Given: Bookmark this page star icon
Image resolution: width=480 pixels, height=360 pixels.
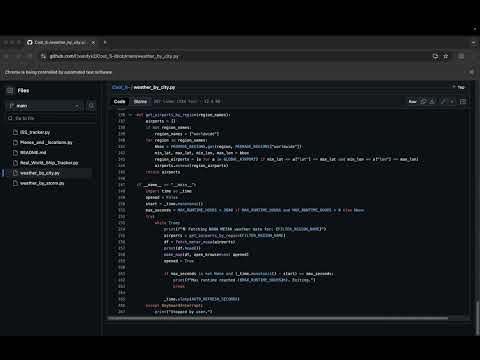Looking at the screenshot, I should pos(446,56).
